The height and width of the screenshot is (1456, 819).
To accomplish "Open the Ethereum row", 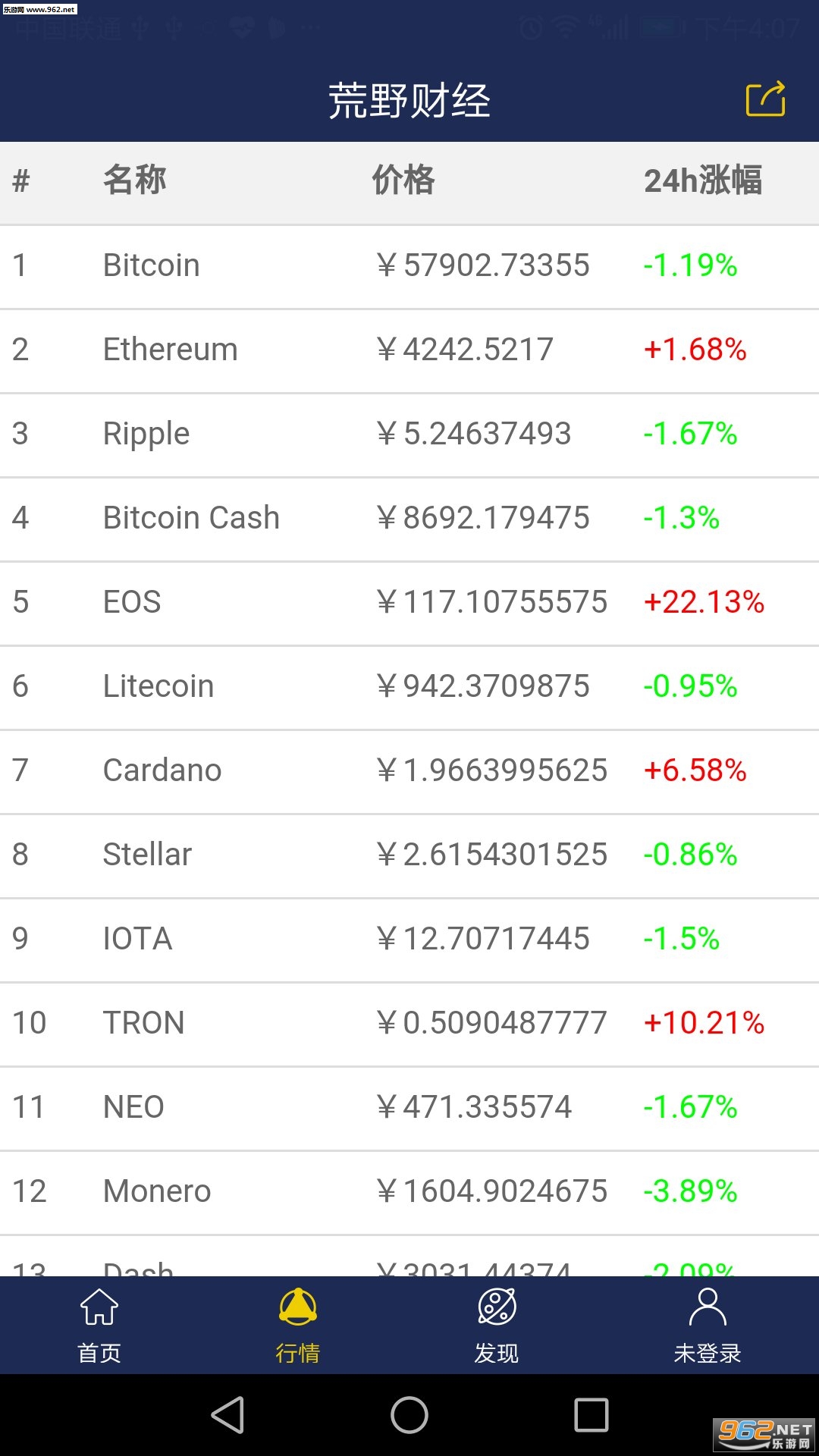I will pos(409,351).
